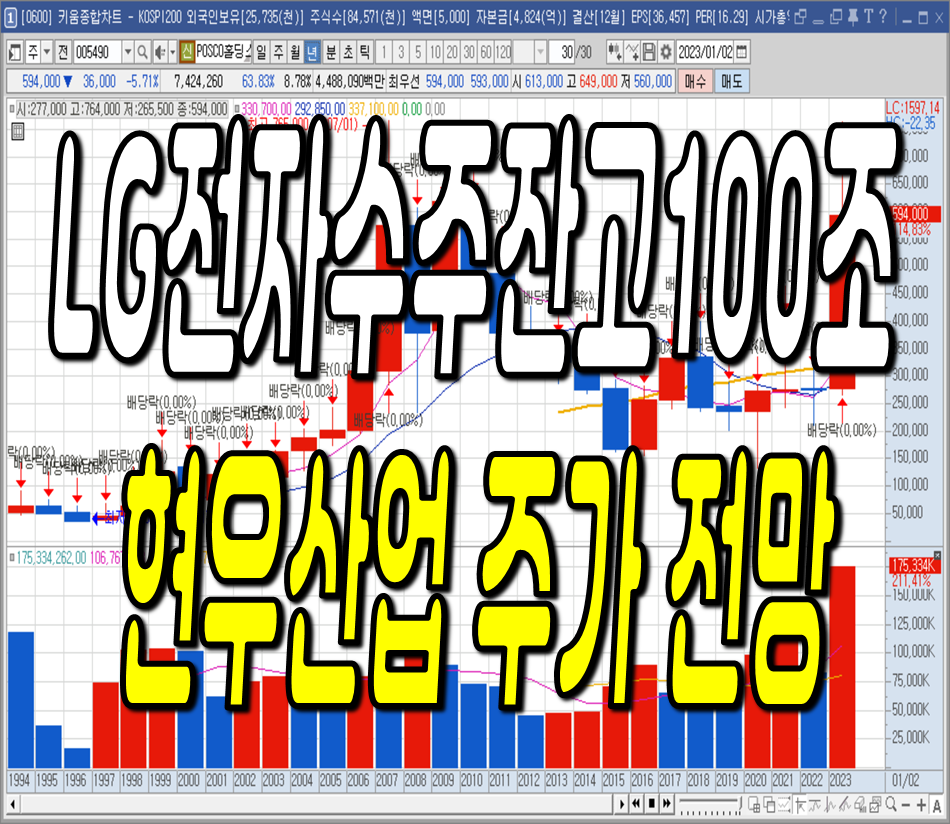Click the magnifier stock search icon
Image resolution: width=950 pixels, height=824 pixels.
point(142,53)
